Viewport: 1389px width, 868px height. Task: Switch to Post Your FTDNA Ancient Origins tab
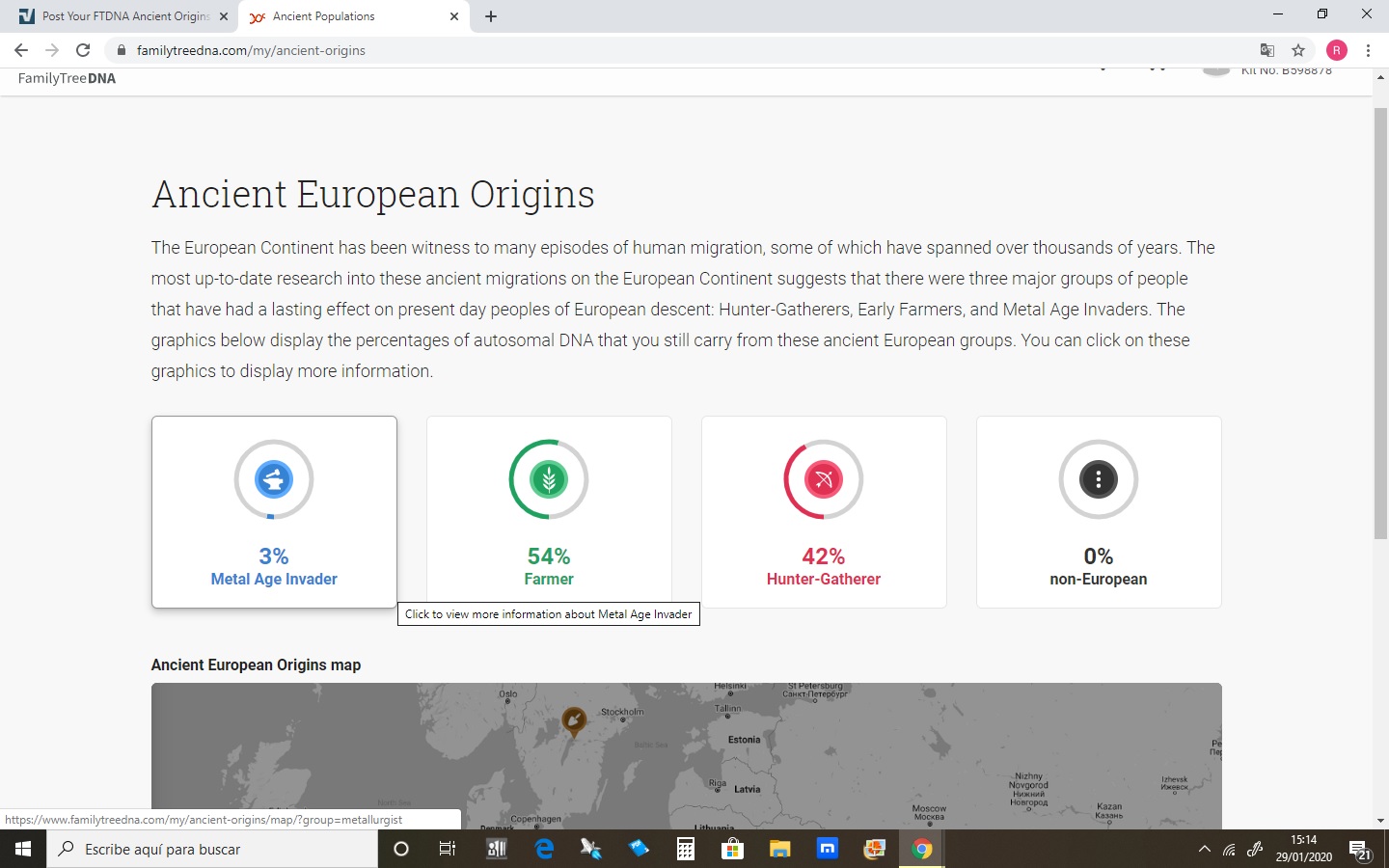tap(122, 16)
